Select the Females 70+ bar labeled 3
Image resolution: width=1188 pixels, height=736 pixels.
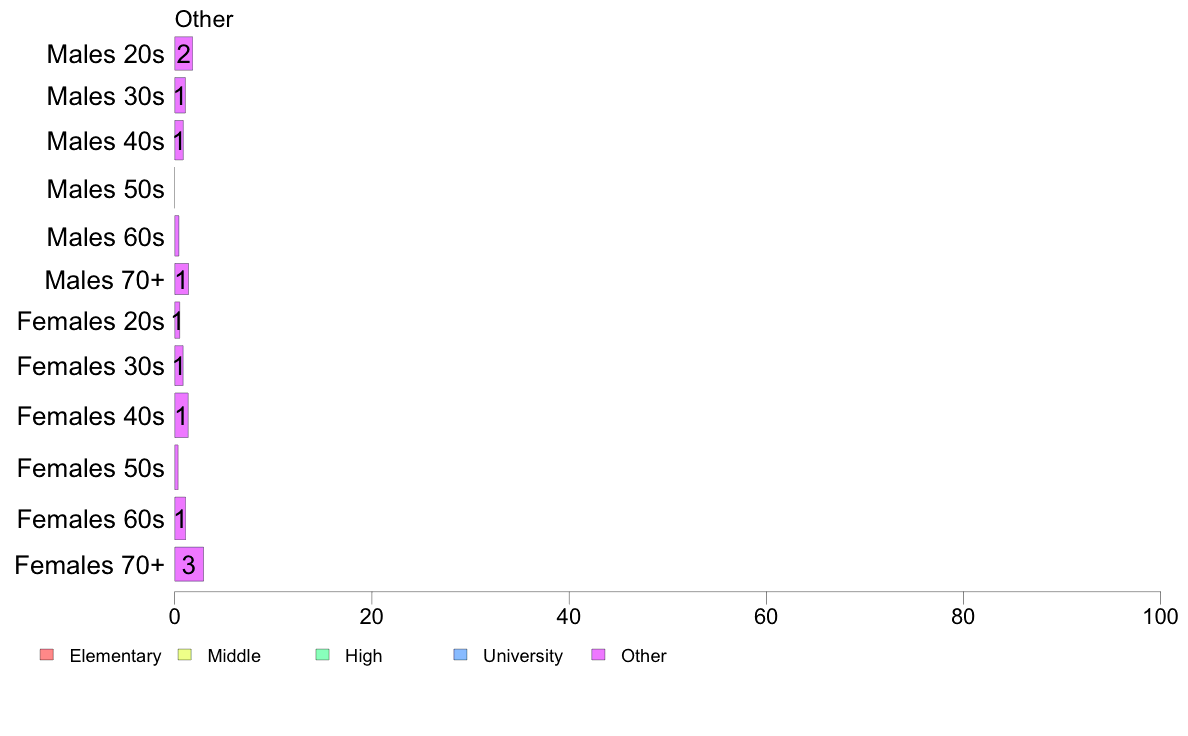click(189, 564)
